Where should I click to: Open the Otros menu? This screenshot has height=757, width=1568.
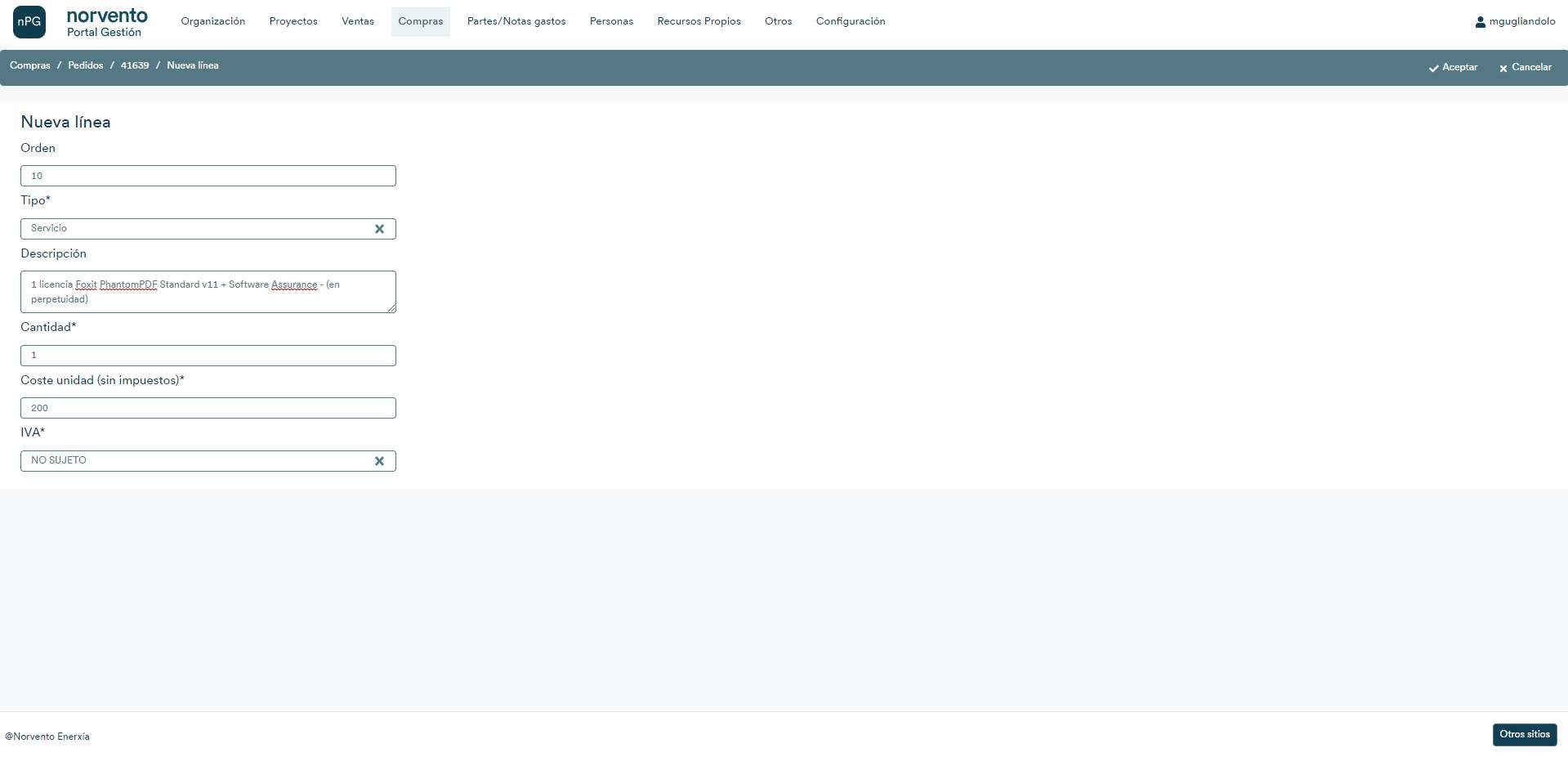point(779,21)
